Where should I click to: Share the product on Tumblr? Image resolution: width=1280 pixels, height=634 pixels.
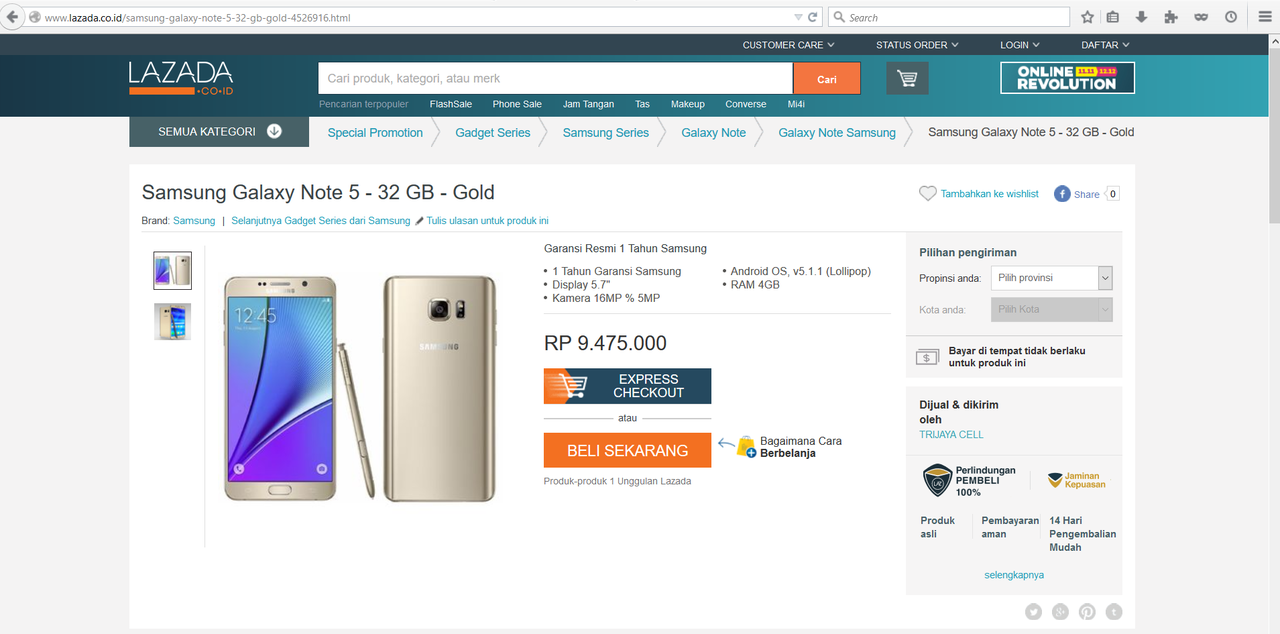[1114, 611]
